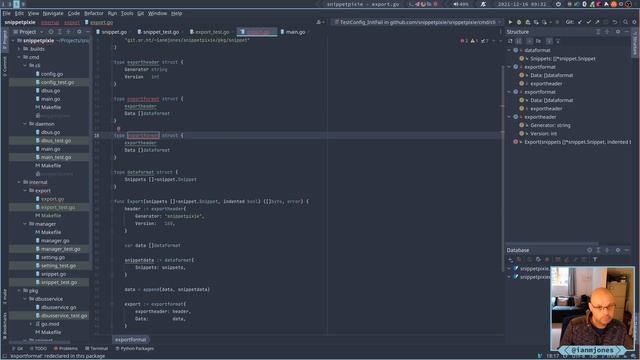
Task: Run configuration with coverage
Action: 527,22
